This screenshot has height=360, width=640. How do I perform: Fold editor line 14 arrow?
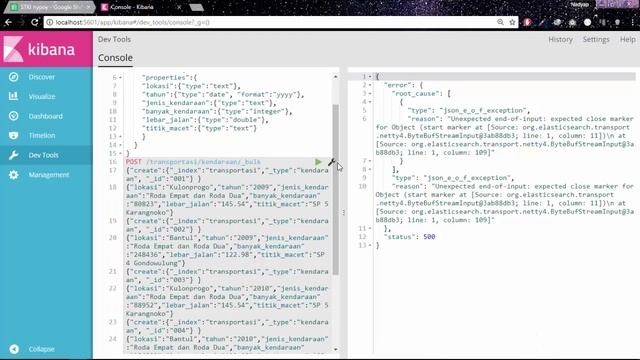tap(120, 145)
